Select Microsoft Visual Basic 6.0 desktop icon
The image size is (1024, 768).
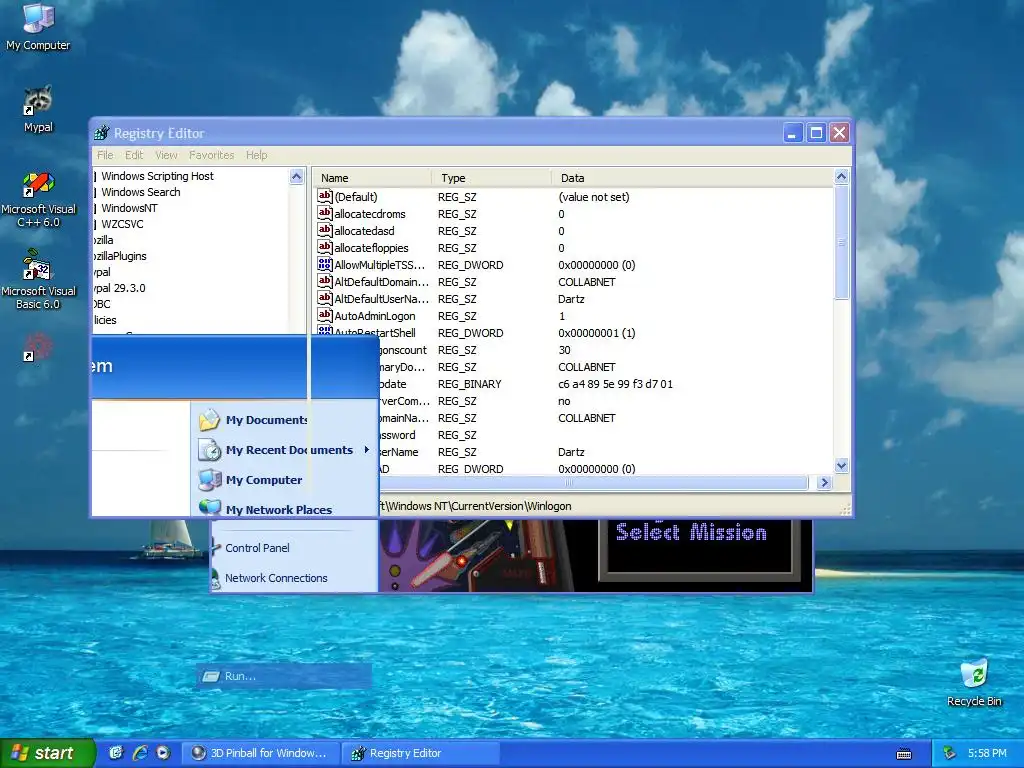point(38,280)
